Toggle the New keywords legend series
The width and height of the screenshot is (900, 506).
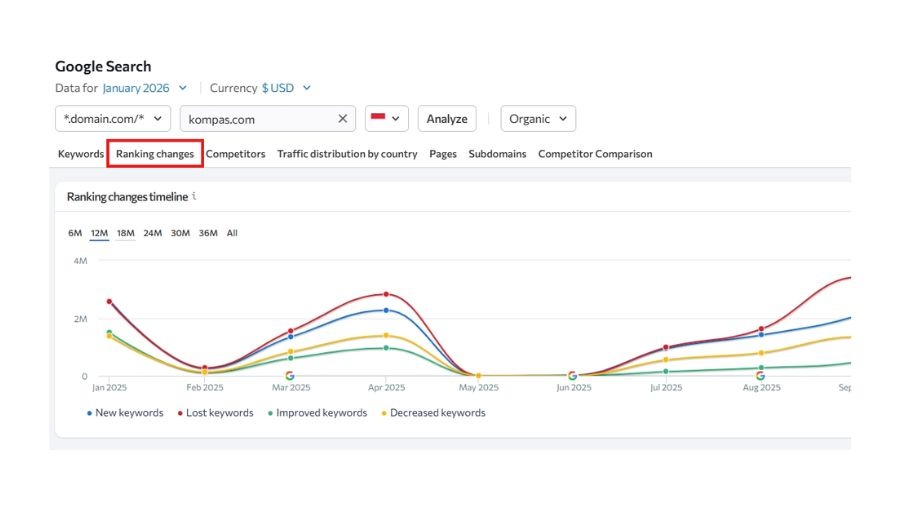click(125, 413)
